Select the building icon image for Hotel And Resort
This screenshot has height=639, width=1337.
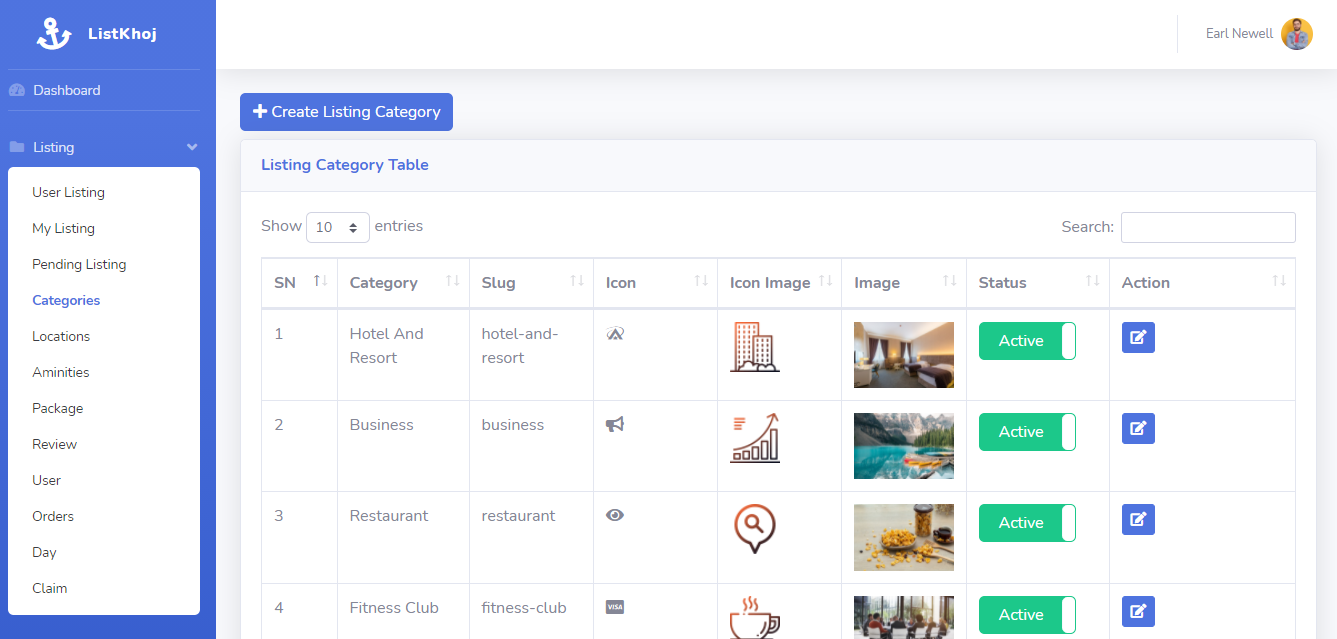(755, 346)
